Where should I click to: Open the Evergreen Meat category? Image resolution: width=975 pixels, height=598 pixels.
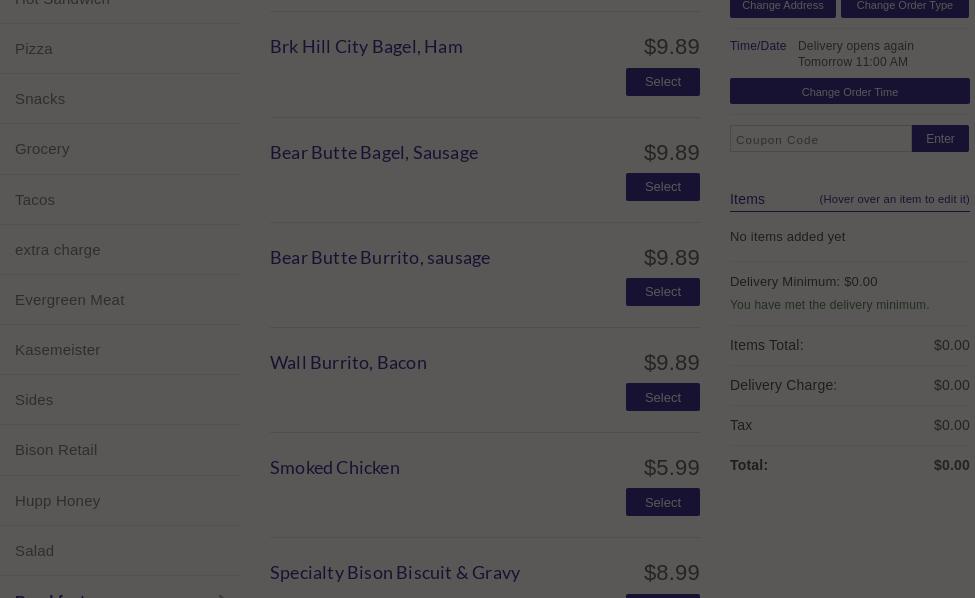pyautogui.click(x=70, y=300)
